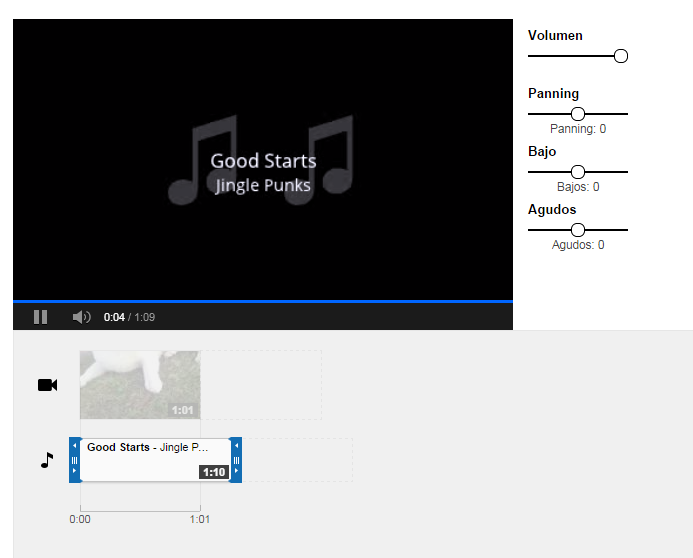This screenshot has width=693, height=558.
Task: Click the Agudos slider knob
Action: point(578,230)
